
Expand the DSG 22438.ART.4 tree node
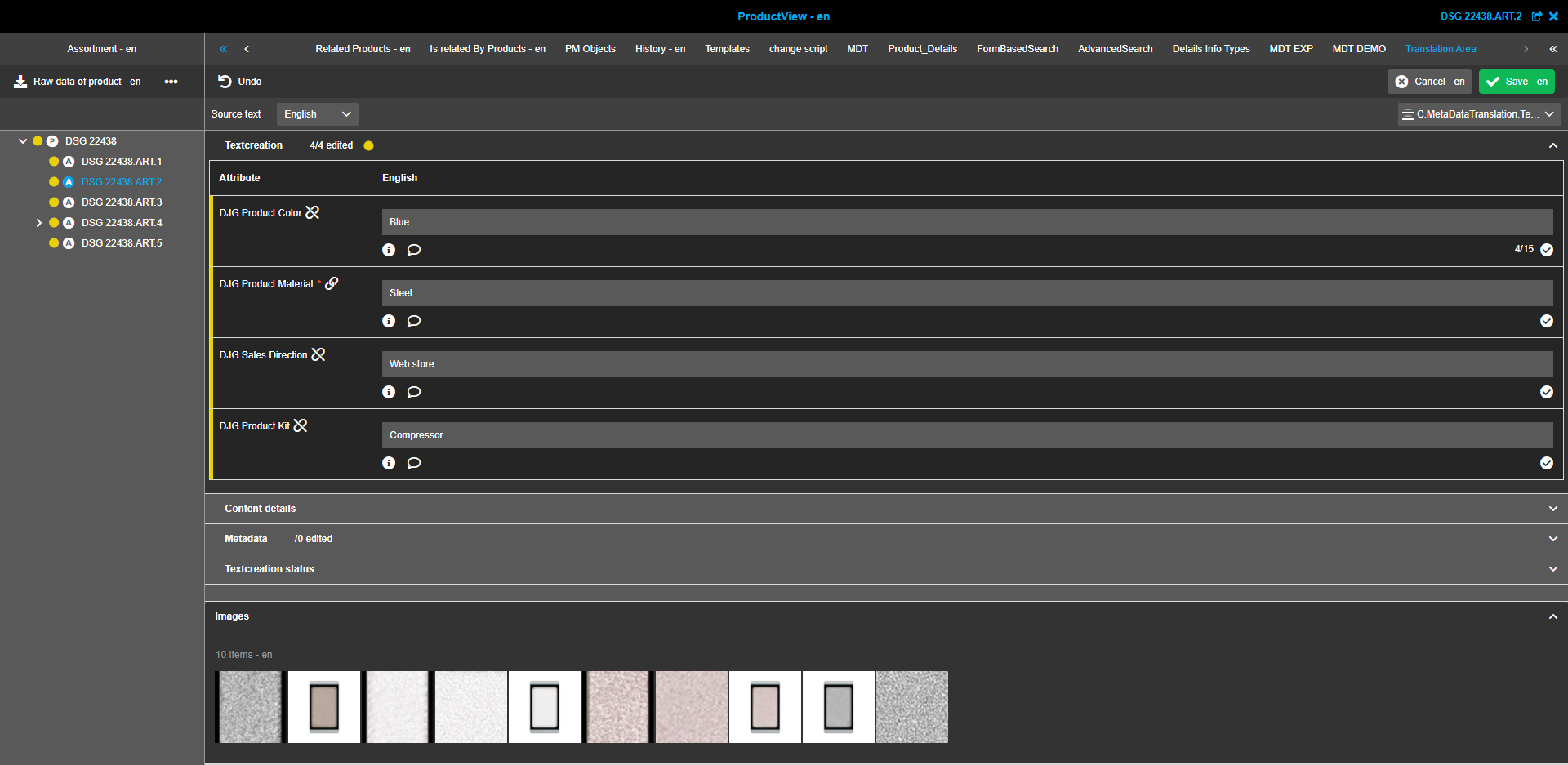(x=38, y=222)
